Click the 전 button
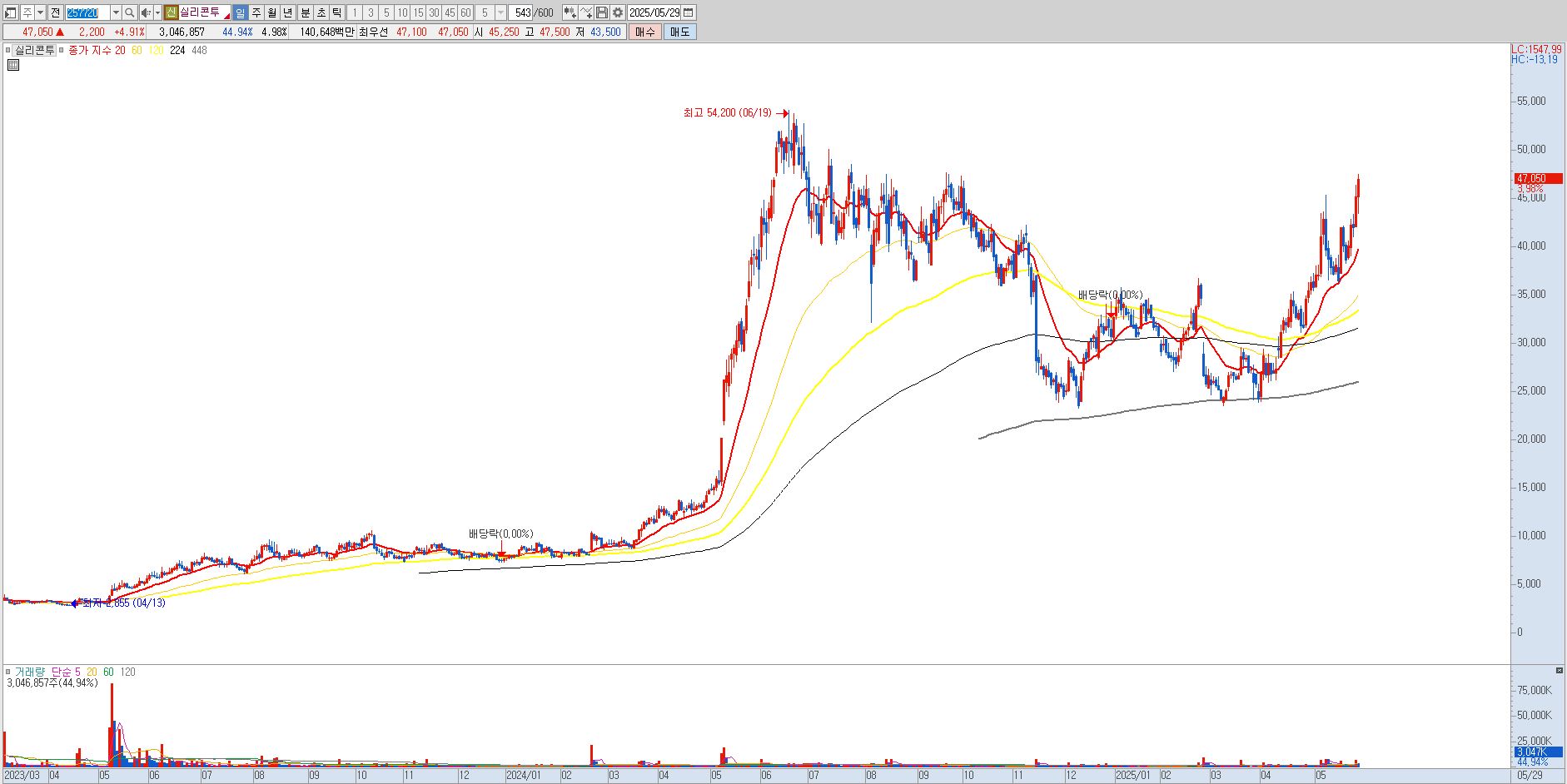 [x=55, y=12]
